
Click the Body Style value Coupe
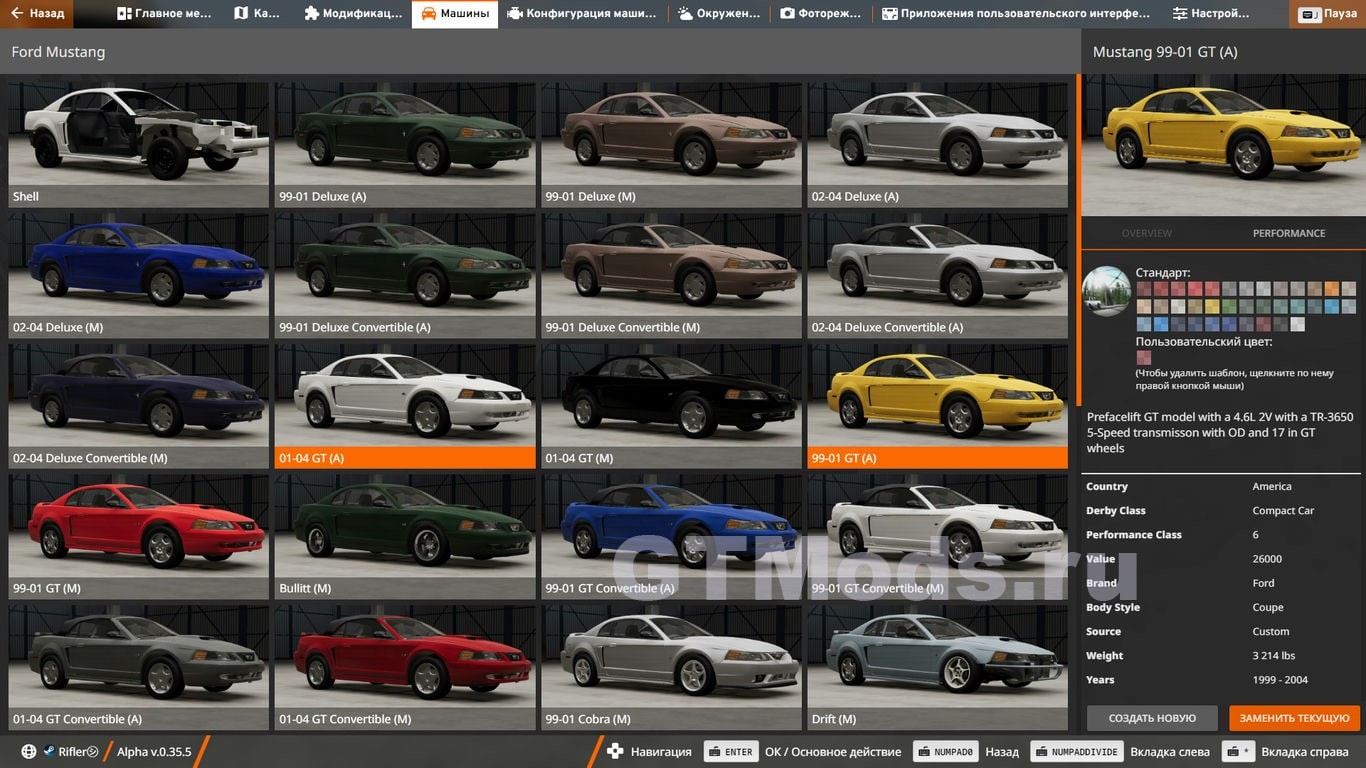coord(1268,607)
